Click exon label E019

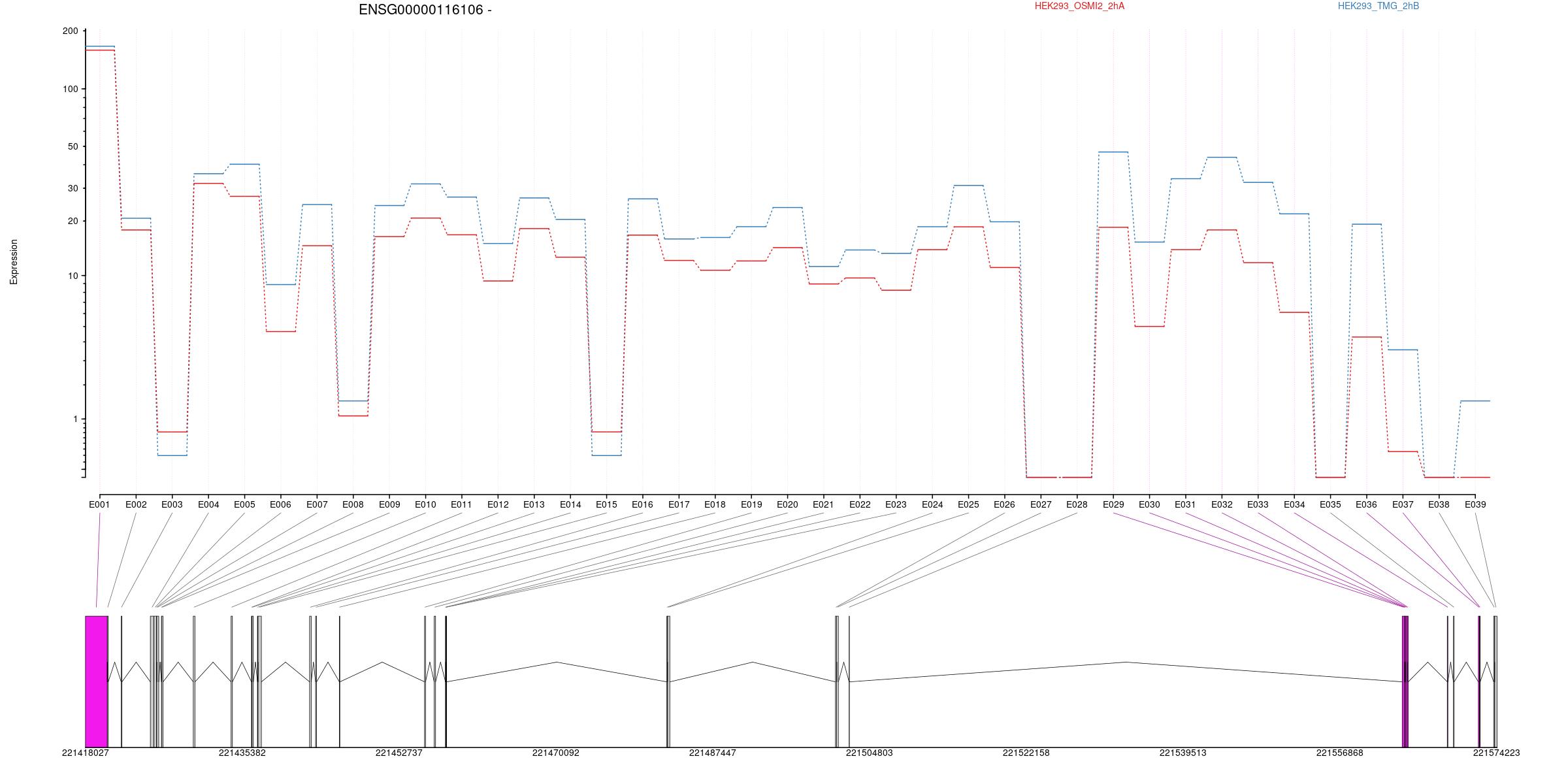click(x=751, y=504)
